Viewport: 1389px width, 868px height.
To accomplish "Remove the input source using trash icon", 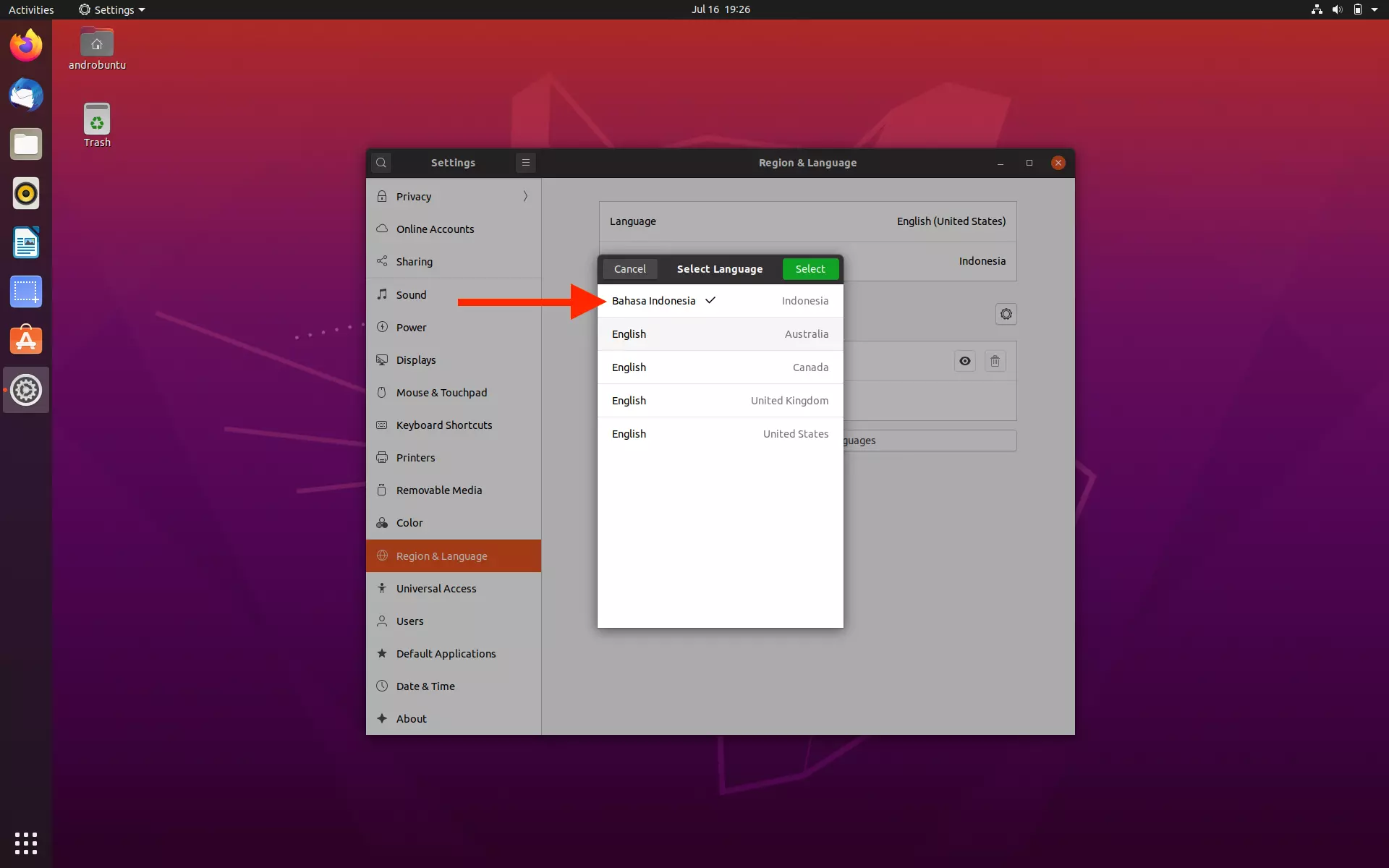I will [995, 361].
